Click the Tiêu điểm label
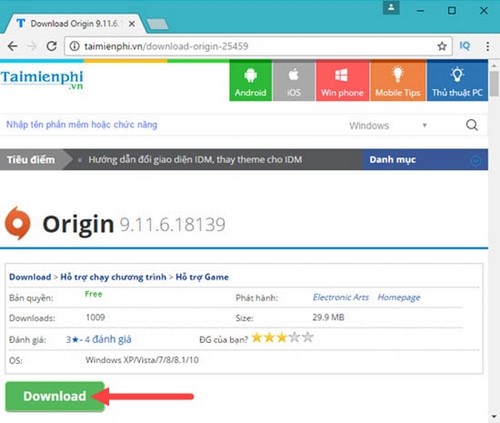This screenshot has width=500, height=423. tap(31, 160)
